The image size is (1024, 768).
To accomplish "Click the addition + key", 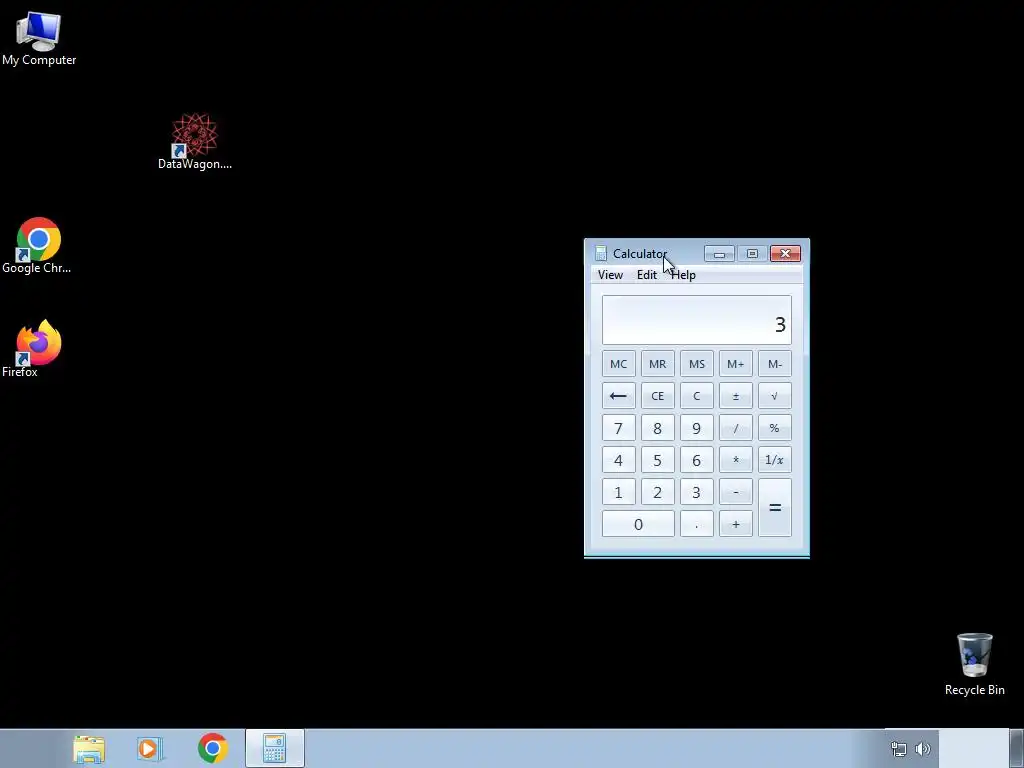I will tap(736, 524).
